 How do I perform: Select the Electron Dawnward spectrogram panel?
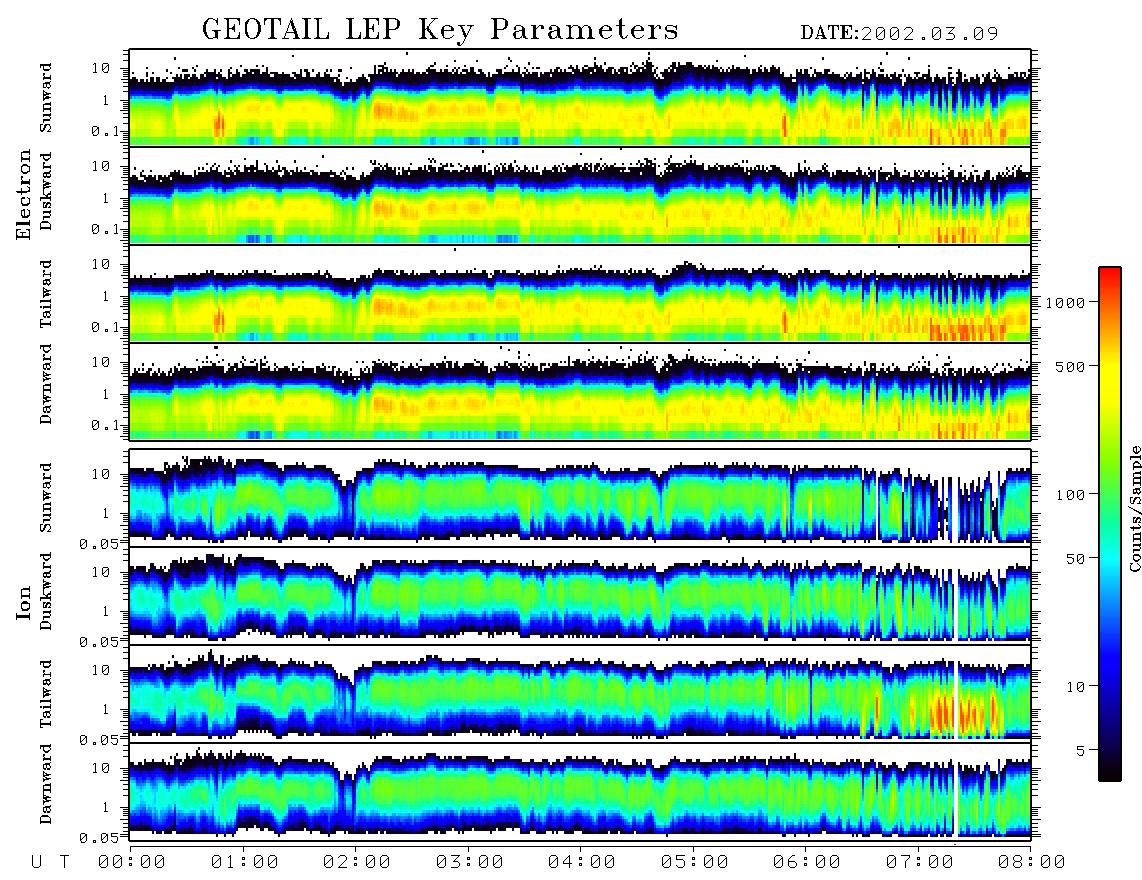point(580,391)
